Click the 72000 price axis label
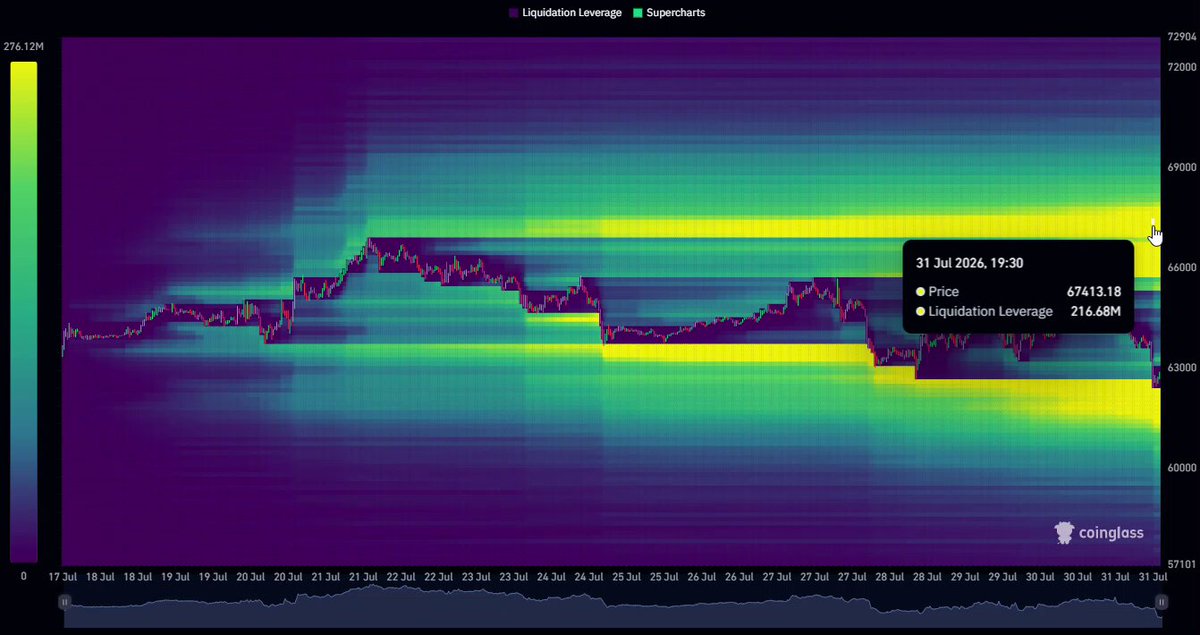The image size is (1200, 635). [1180, 67]
